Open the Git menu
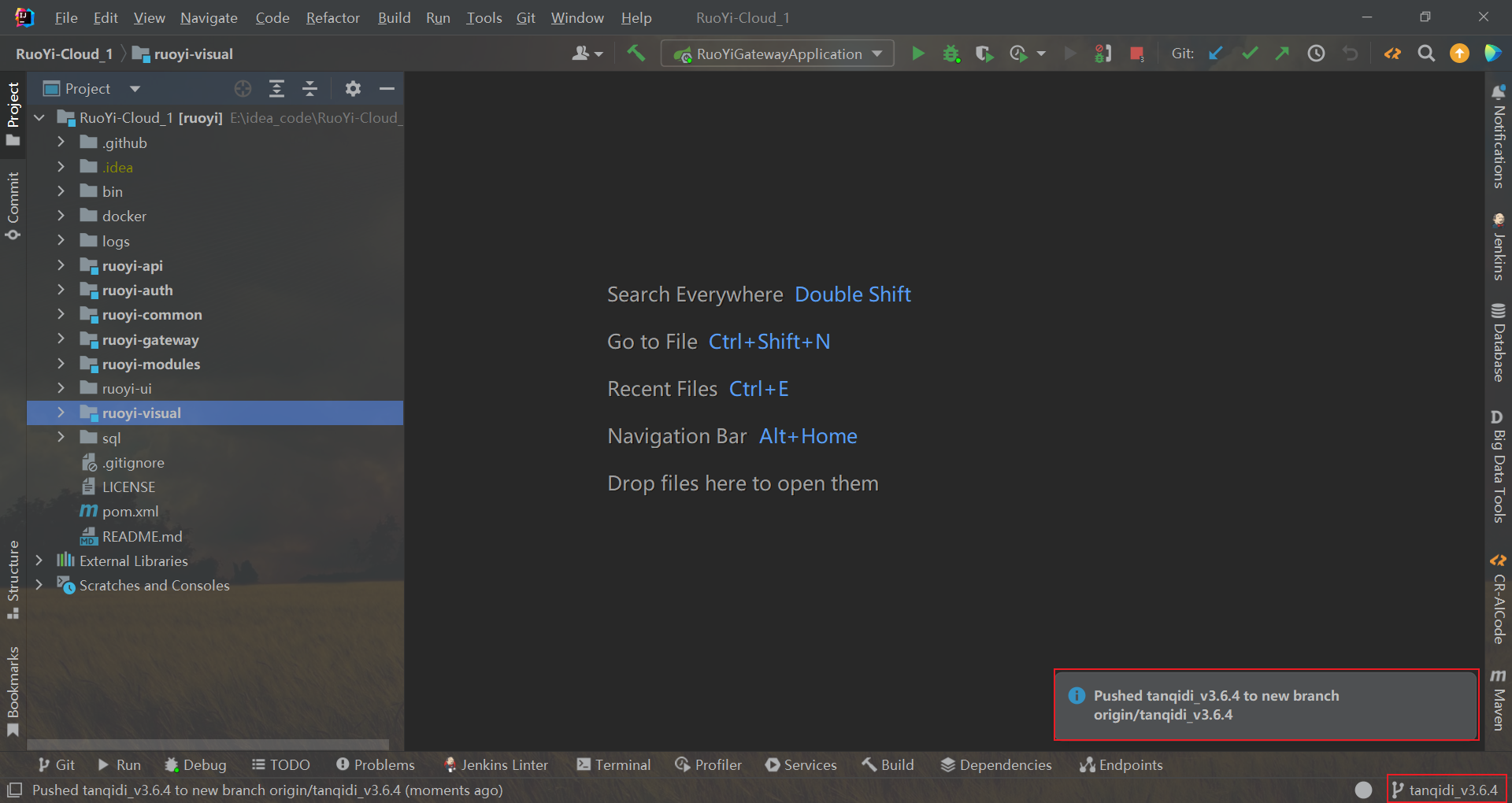1512x803 pixels. (525, 17)
